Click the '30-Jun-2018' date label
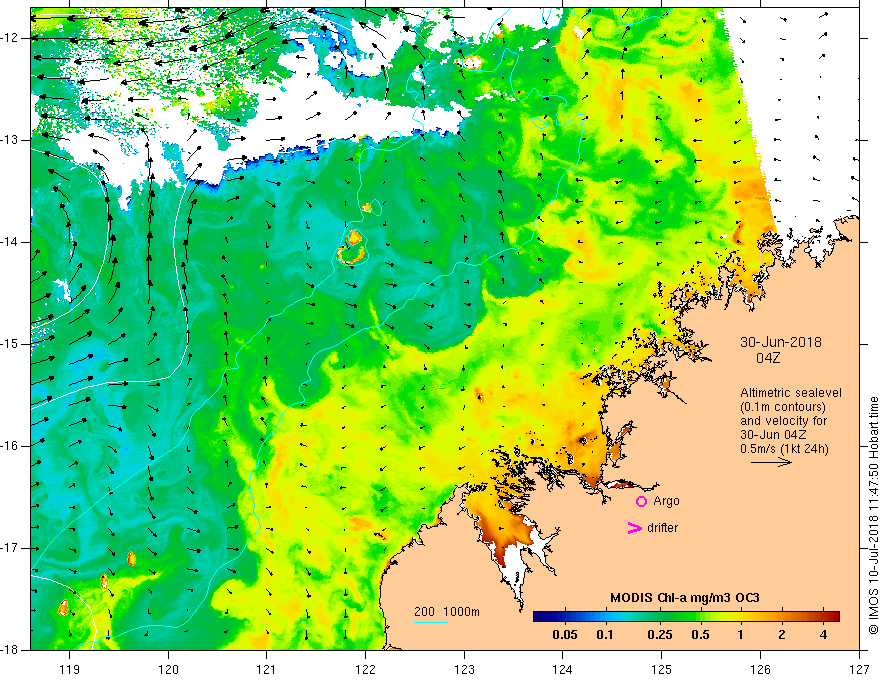 (x=781, y=342)
